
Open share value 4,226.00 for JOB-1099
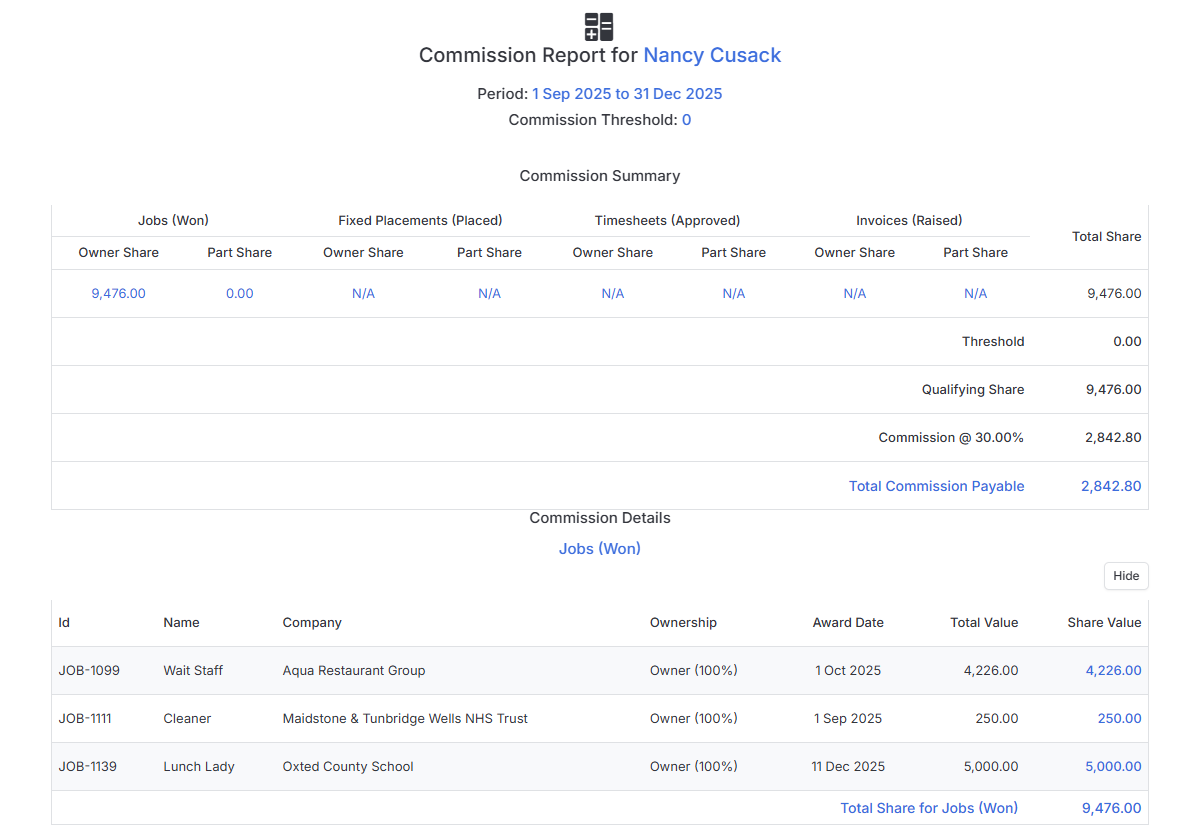click(1113, 670)
